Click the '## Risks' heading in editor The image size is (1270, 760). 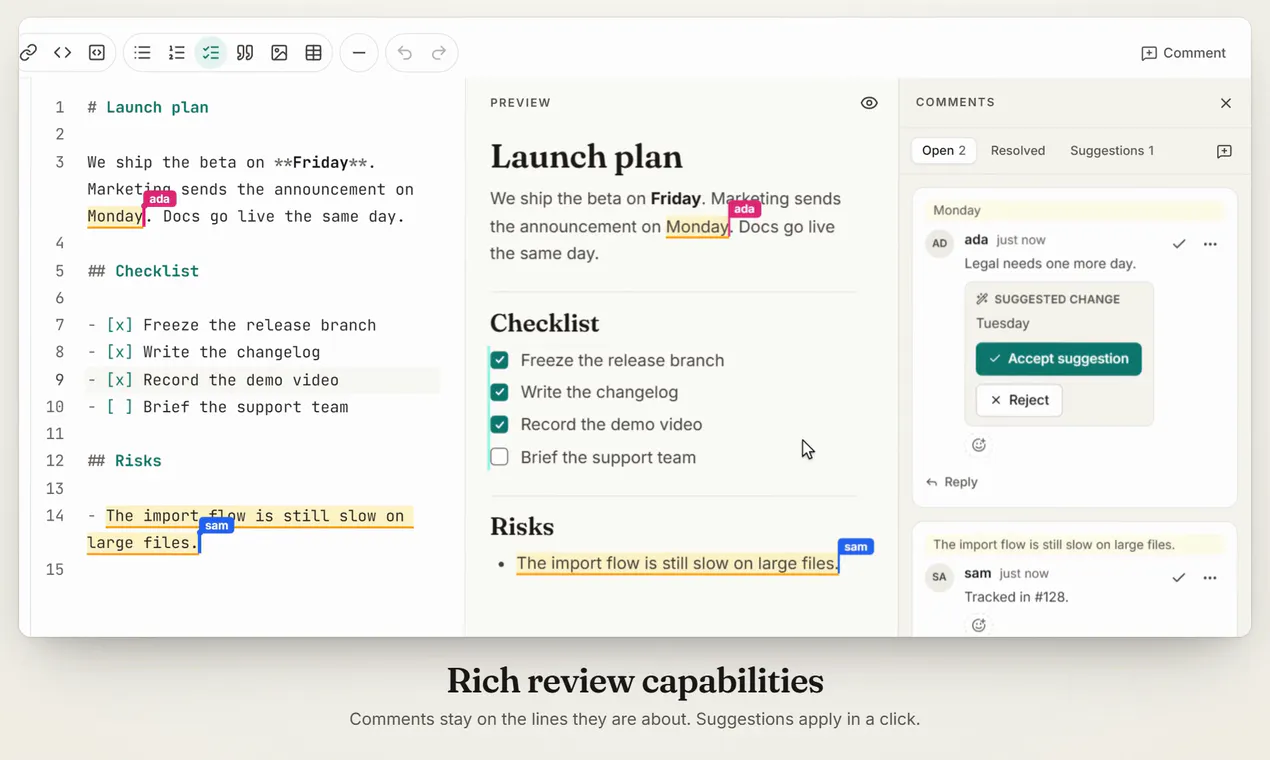(124, 461)
